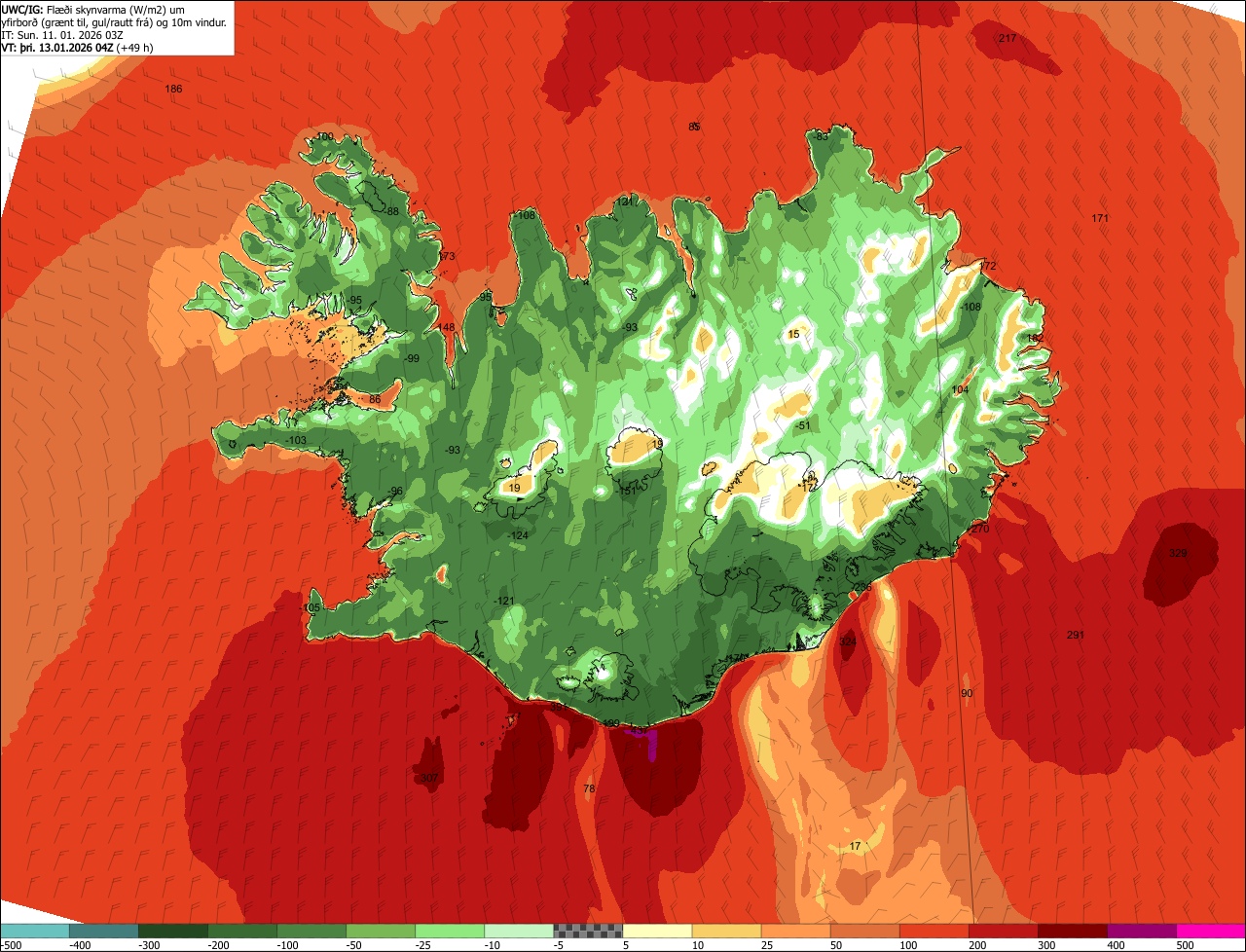Click the map value 171 east of Iceland
The height and width of the screenshot is (952, 1246).
[1100, 218]
